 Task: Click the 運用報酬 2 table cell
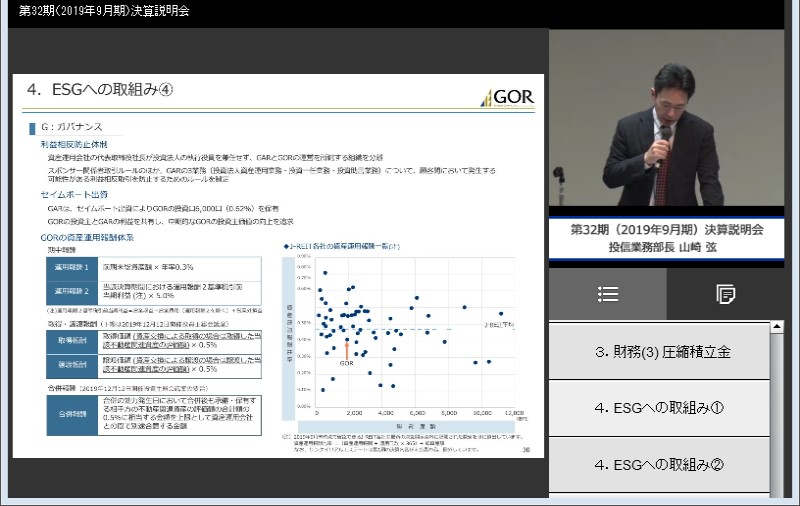pos(72,291)
